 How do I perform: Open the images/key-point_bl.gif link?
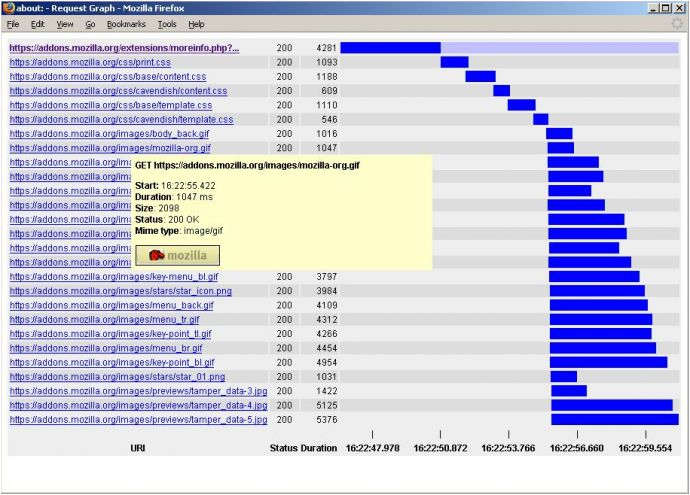112,363
